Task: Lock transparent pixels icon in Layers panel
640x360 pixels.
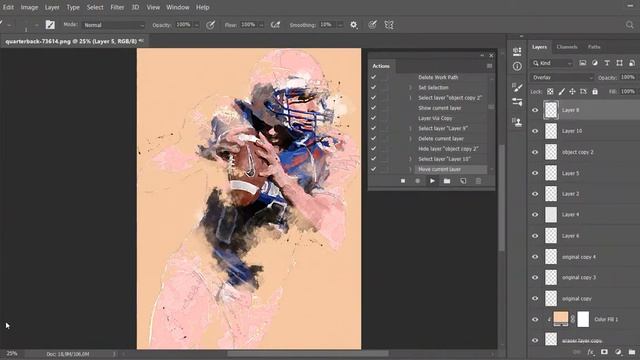Action: click(x=550, y=92)
